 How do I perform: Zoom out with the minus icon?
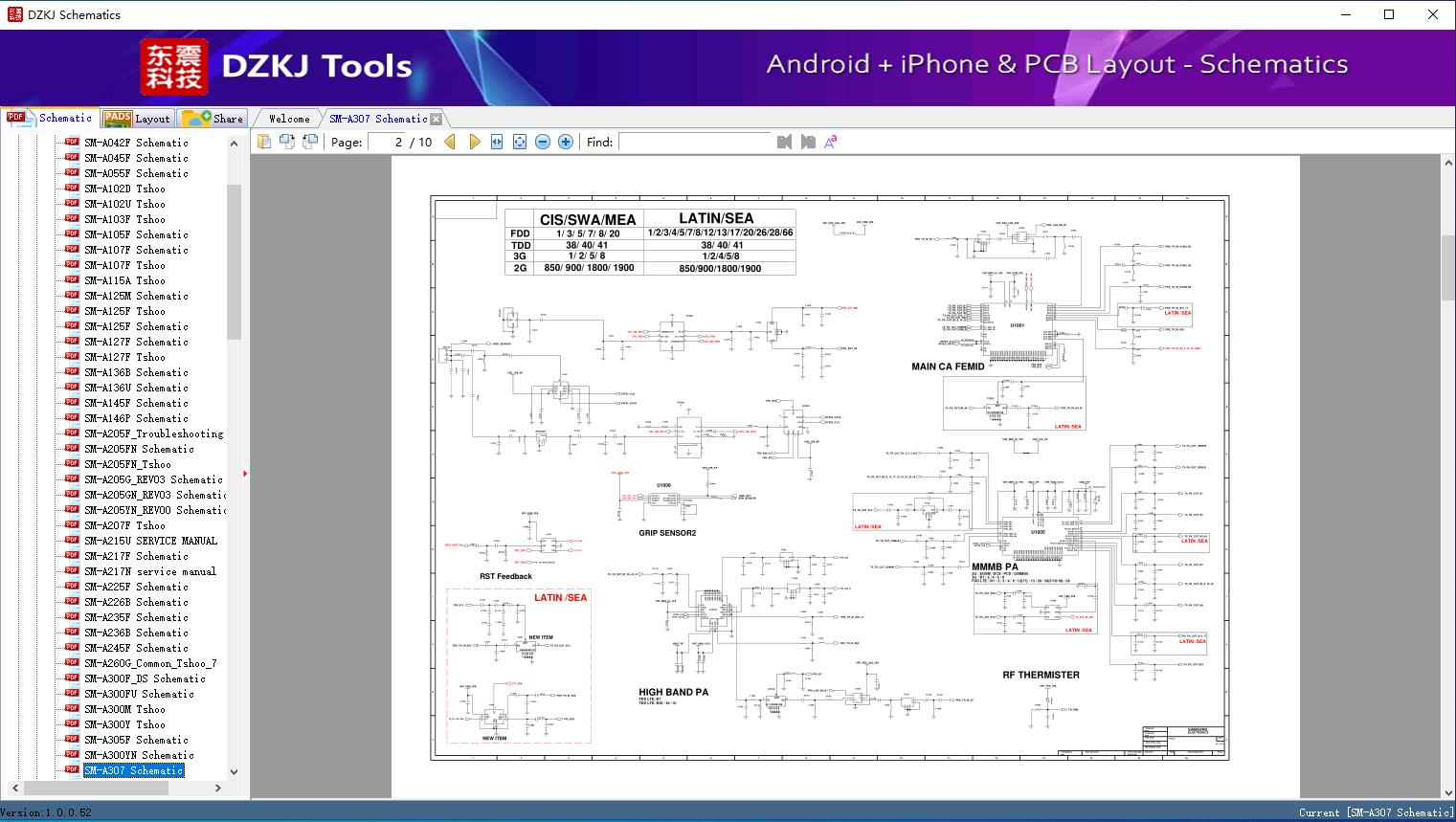pos(543,142)
